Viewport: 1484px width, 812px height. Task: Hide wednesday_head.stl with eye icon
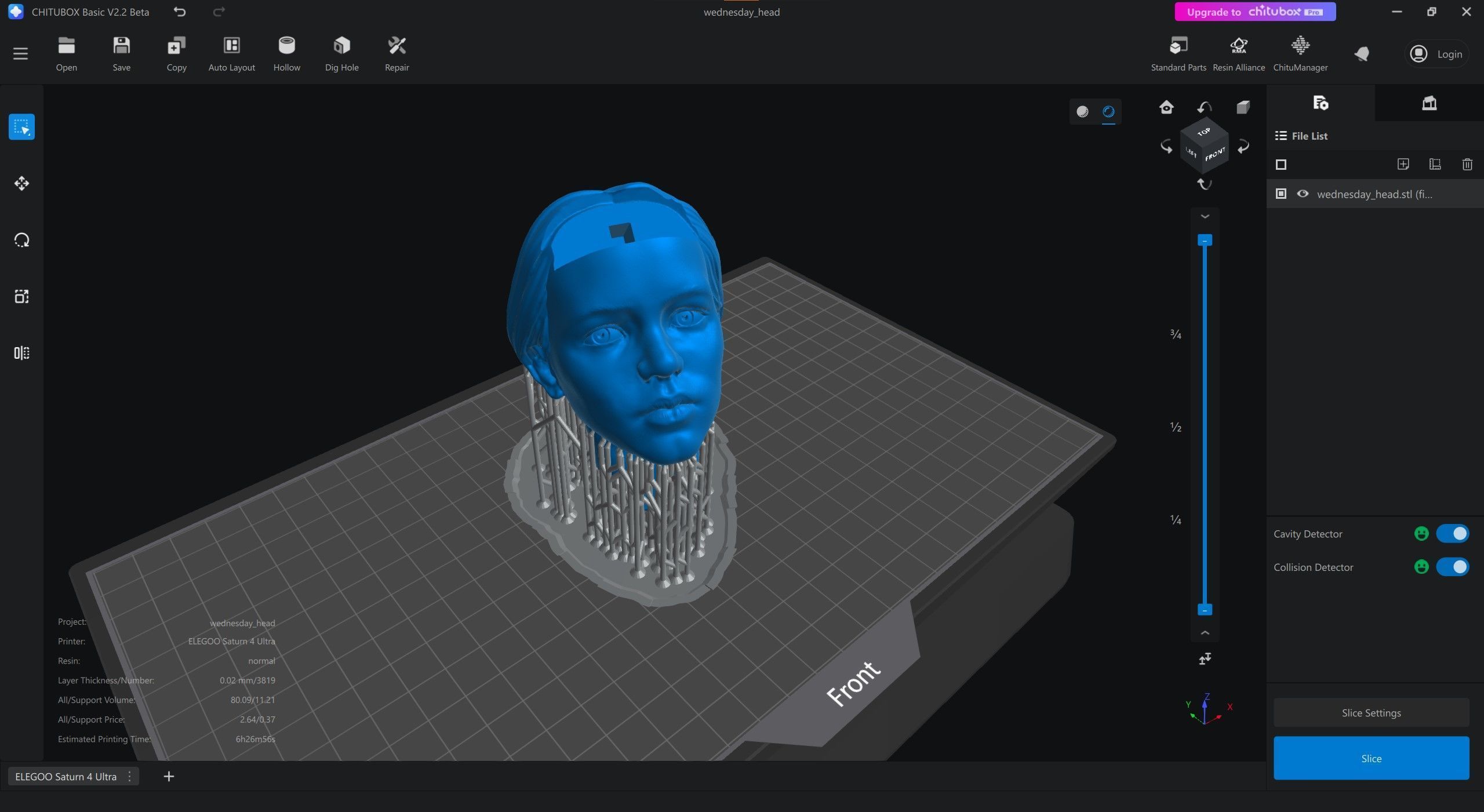click(x=1303, y=194)
